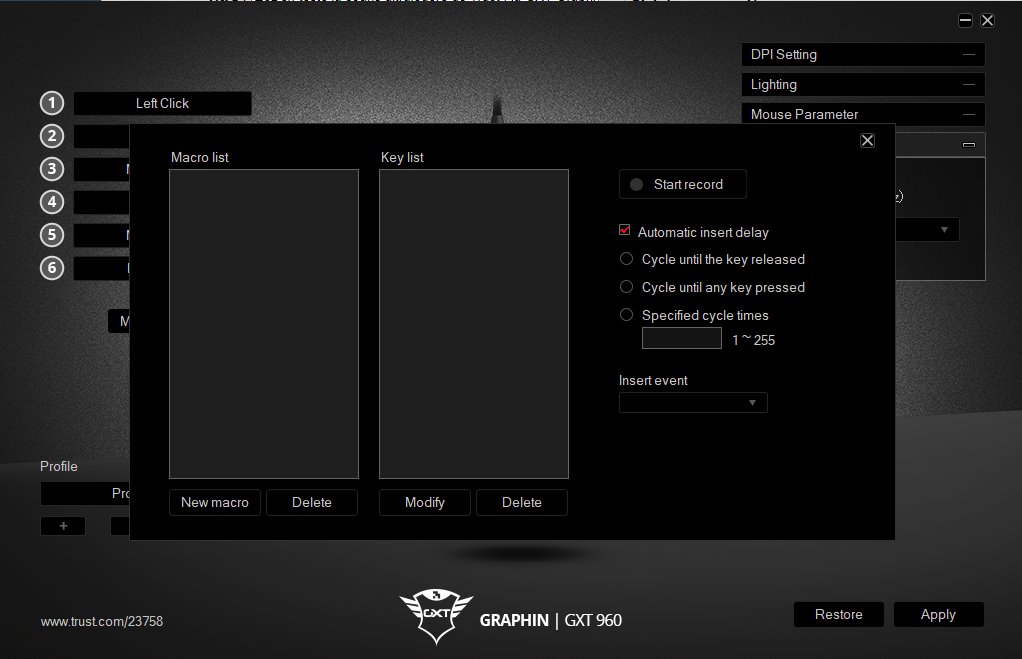Viewport: 1022px width, 659px height.
Task: Uncheck the Automatic insert delay checkbox
Action: pos(624,231)
